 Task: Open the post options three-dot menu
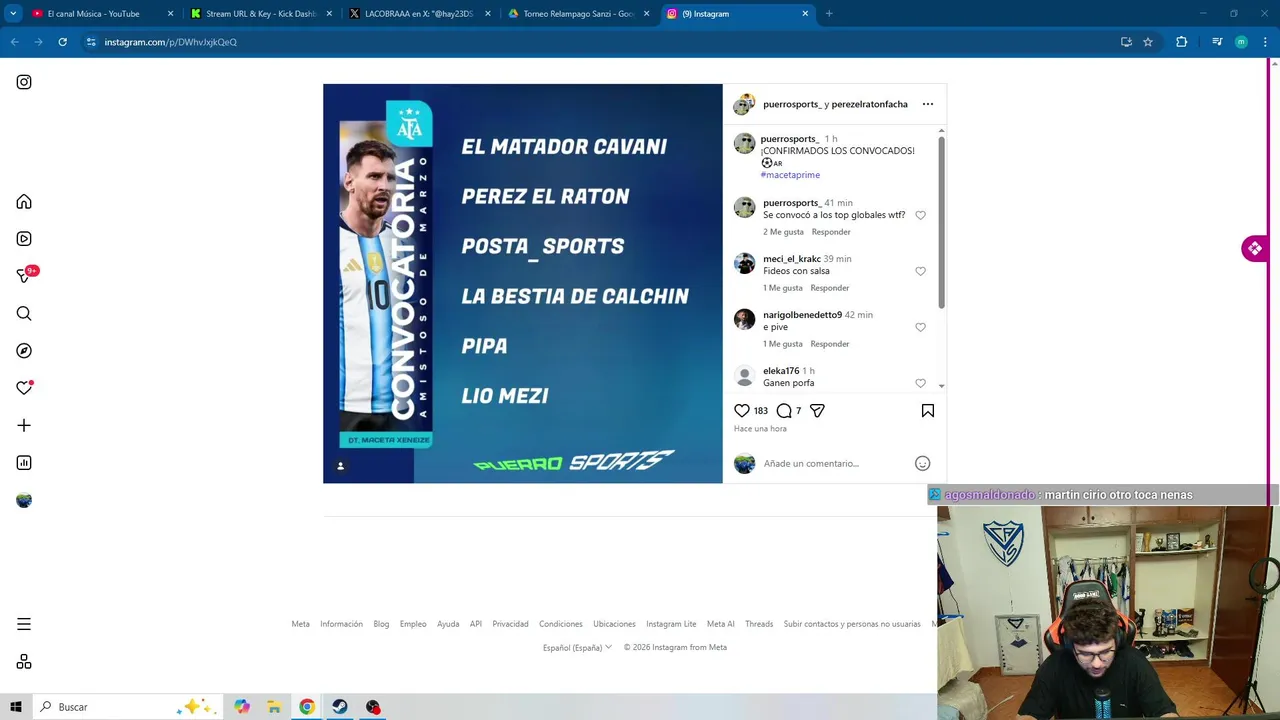[x=928, y=104]
